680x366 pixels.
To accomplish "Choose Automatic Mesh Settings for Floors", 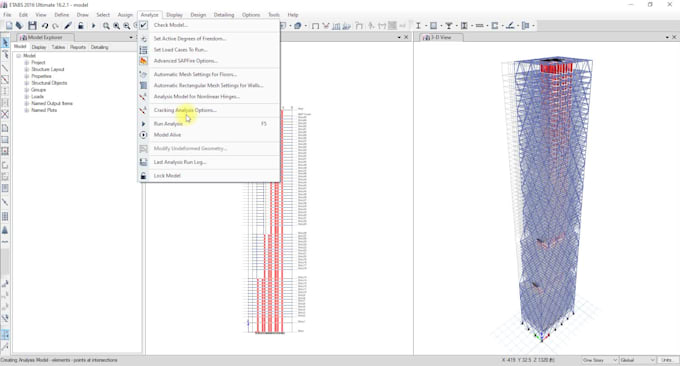I will (209, 75).
